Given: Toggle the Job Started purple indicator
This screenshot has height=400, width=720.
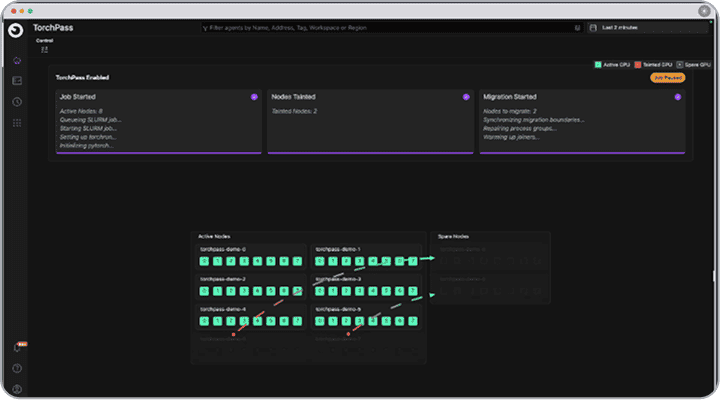Looking at the screenshot, I should tap(254, 97).
